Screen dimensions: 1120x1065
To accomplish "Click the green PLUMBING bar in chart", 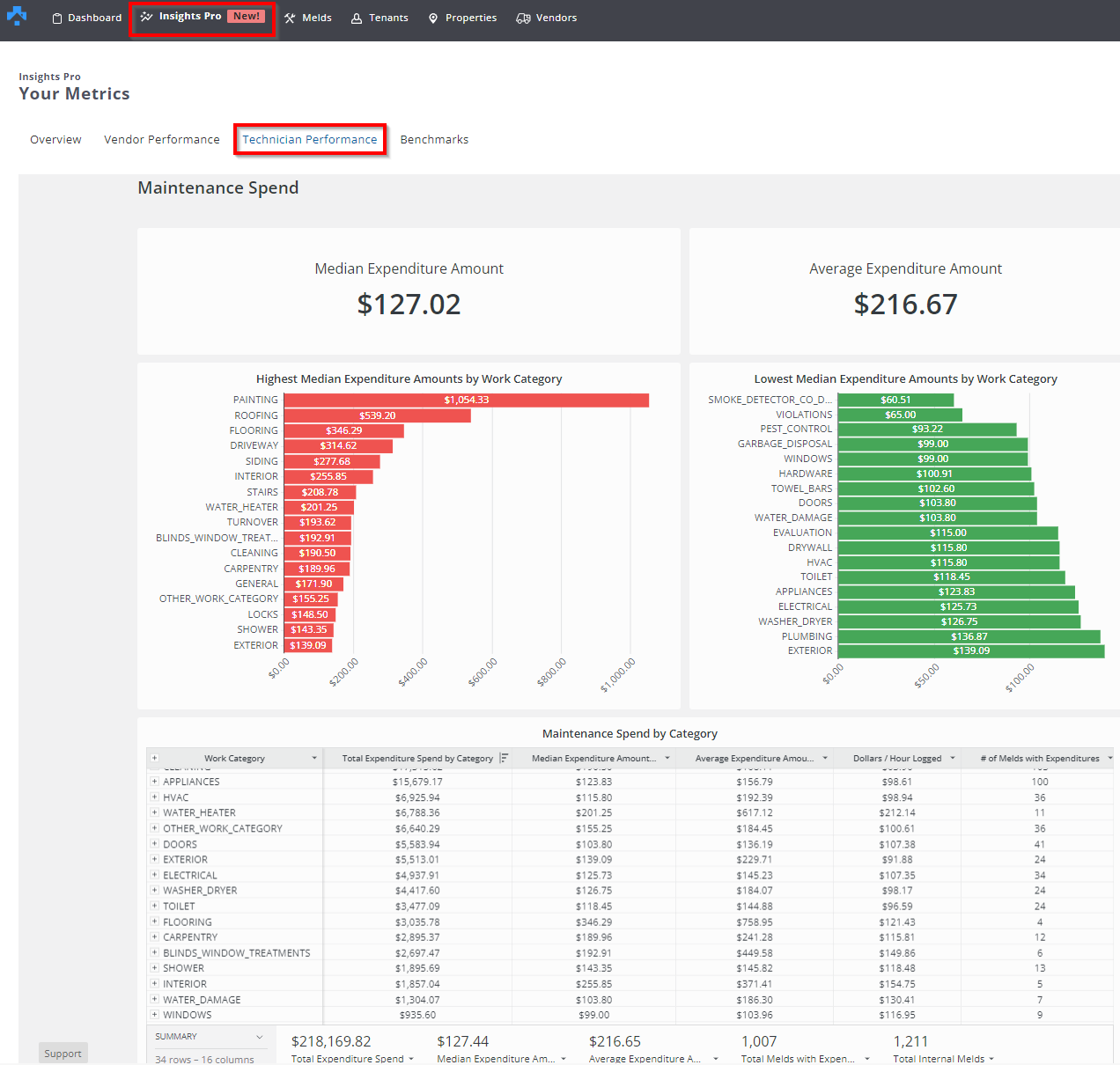I will pyautogui.click(x=969, y=636).
